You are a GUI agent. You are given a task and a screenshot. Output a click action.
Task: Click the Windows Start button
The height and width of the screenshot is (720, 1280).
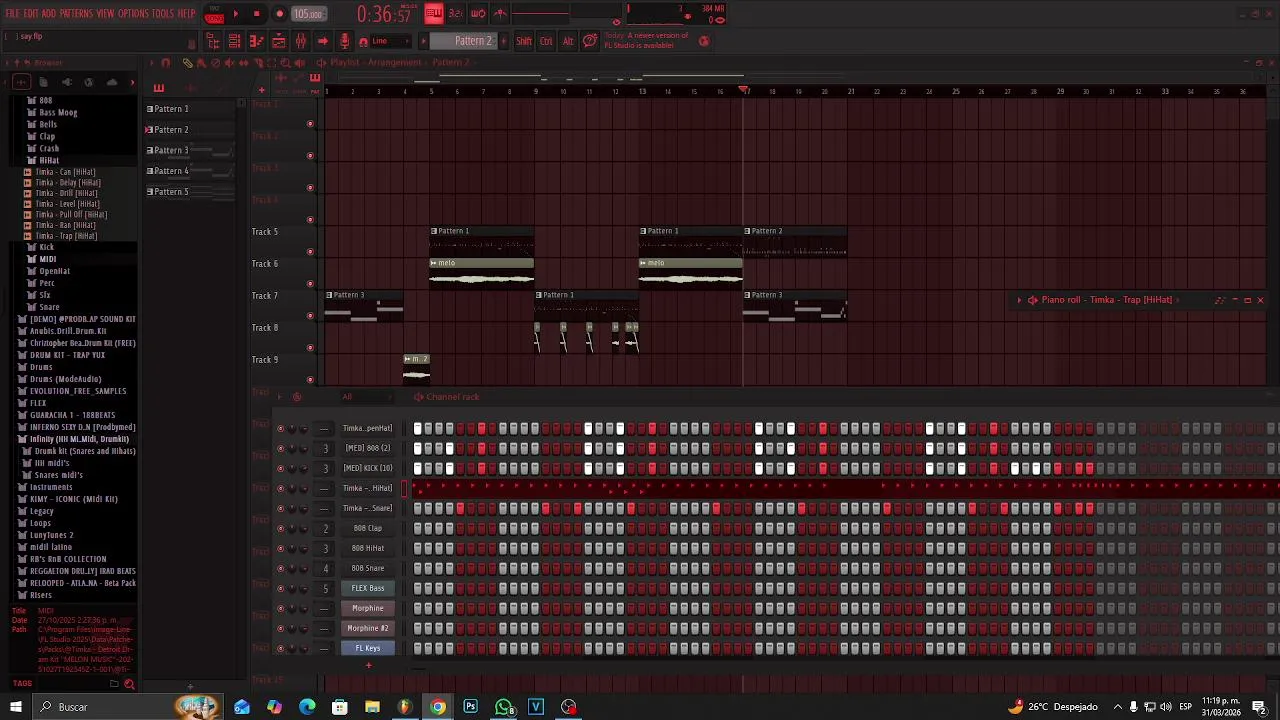[16, 707]
